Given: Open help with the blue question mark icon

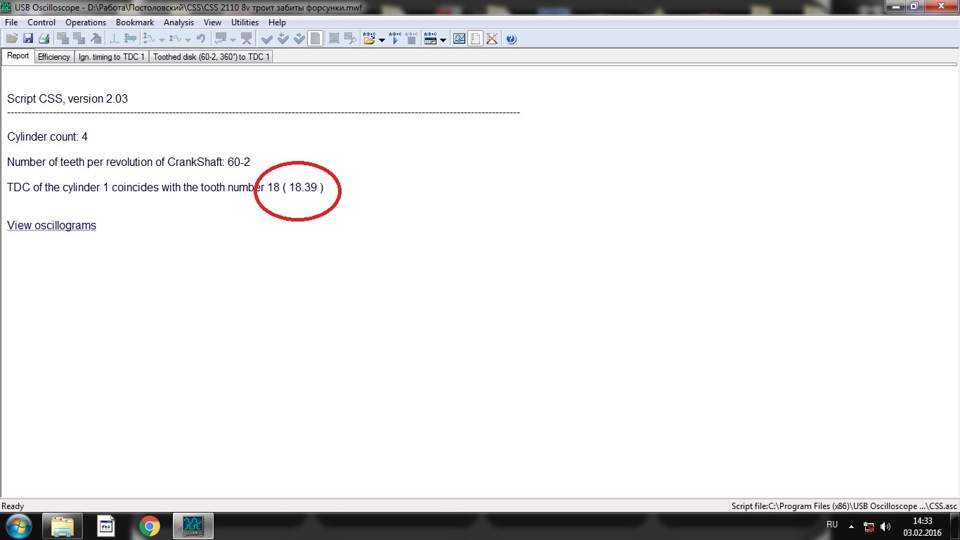Looking at the screenshot, I should pos(511,39).
